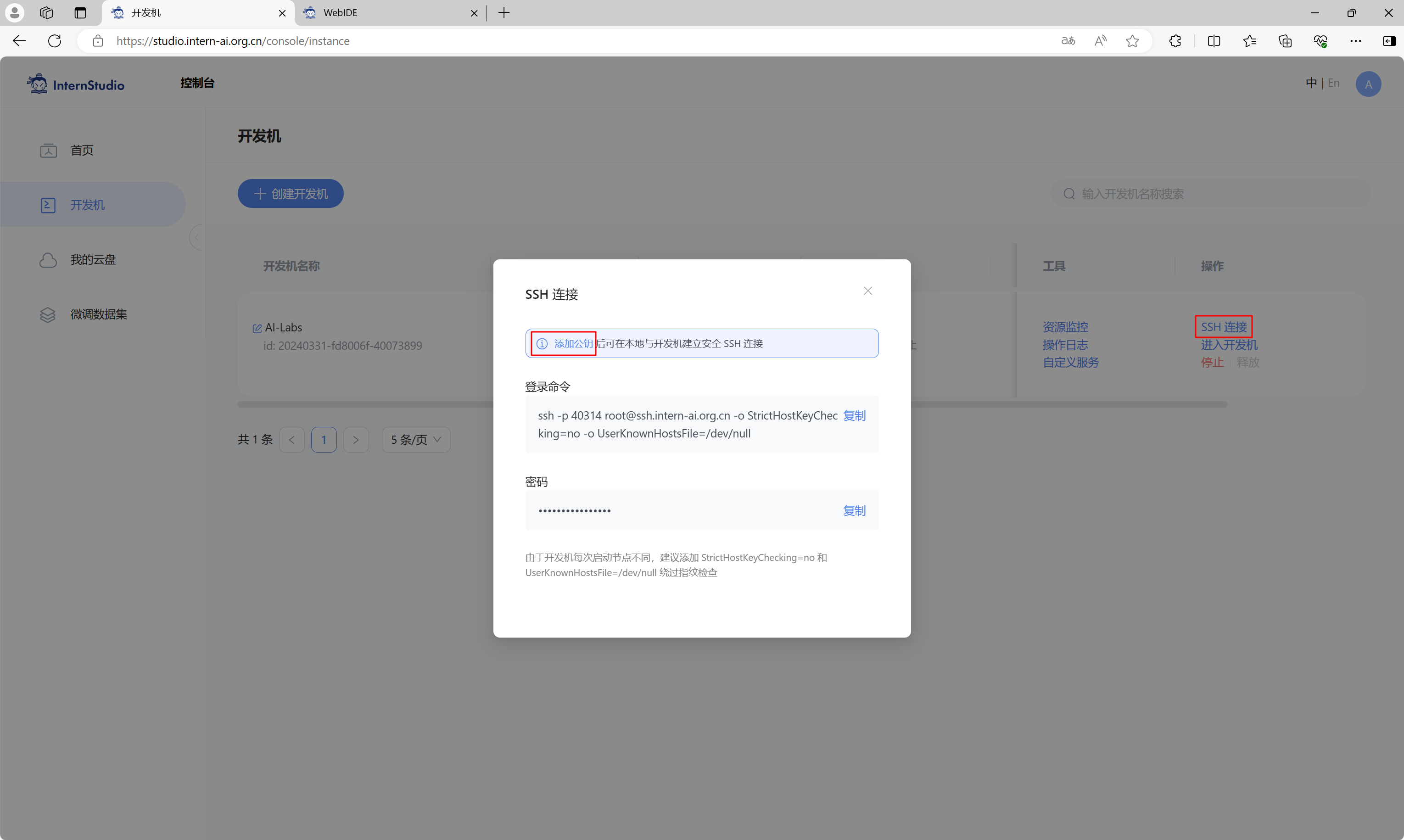1404x840 pixels.
Task: Open 资源监控 for AI-Labs
Action: [x=1065, y=327]
